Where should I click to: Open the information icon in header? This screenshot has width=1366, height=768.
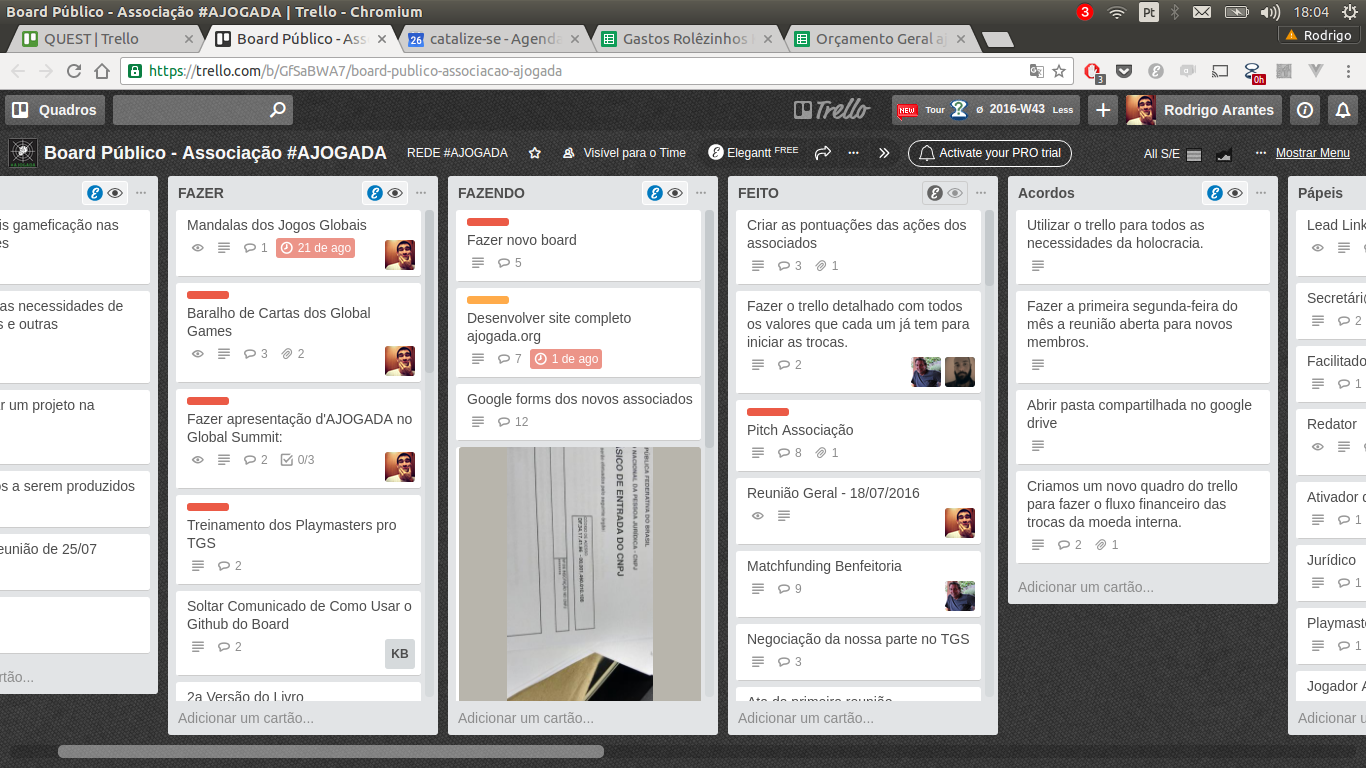1304,110
